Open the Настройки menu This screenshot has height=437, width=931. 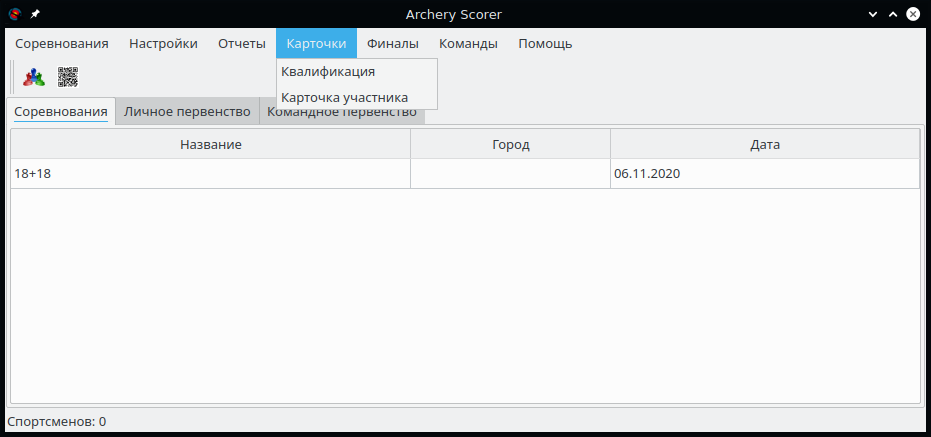pyautogui.click(x=163, y=44)
